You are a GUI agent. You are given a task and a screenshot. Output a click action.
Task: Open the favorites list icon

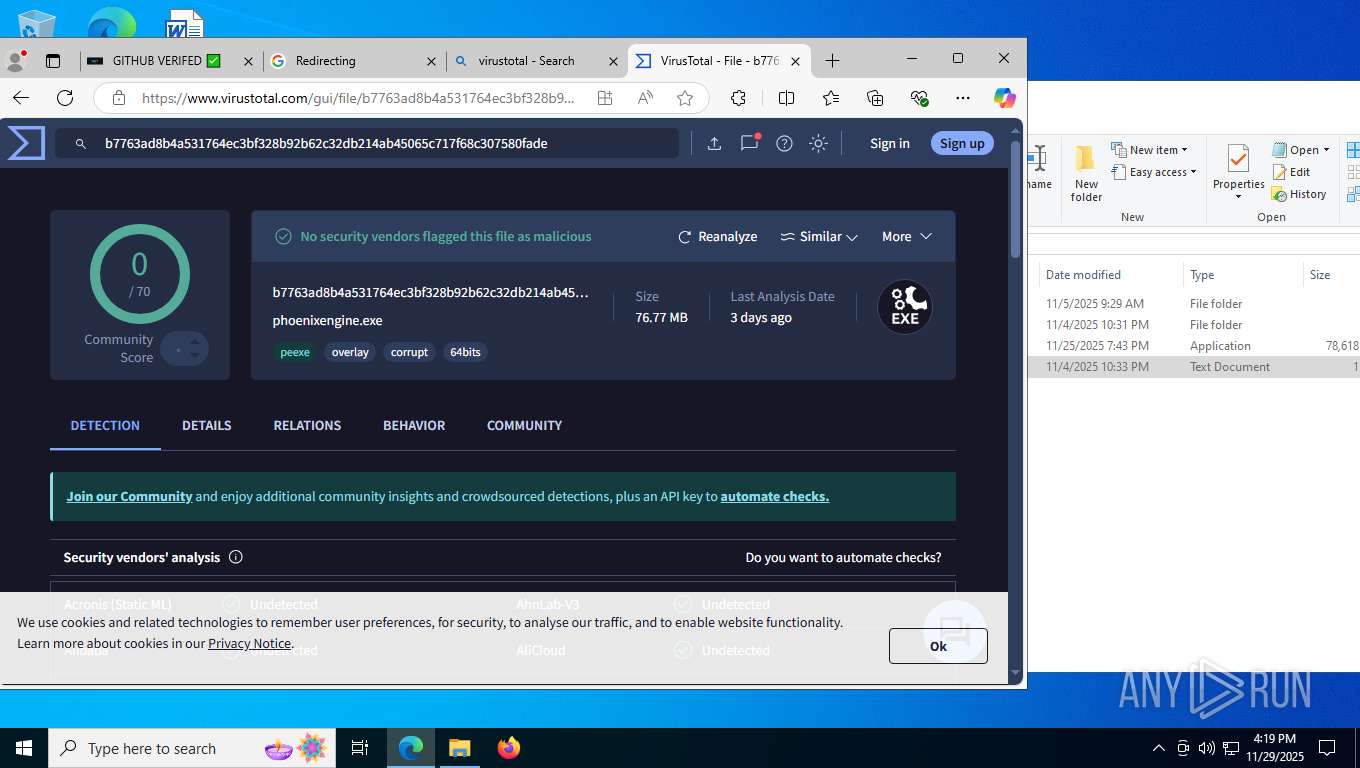831,98
